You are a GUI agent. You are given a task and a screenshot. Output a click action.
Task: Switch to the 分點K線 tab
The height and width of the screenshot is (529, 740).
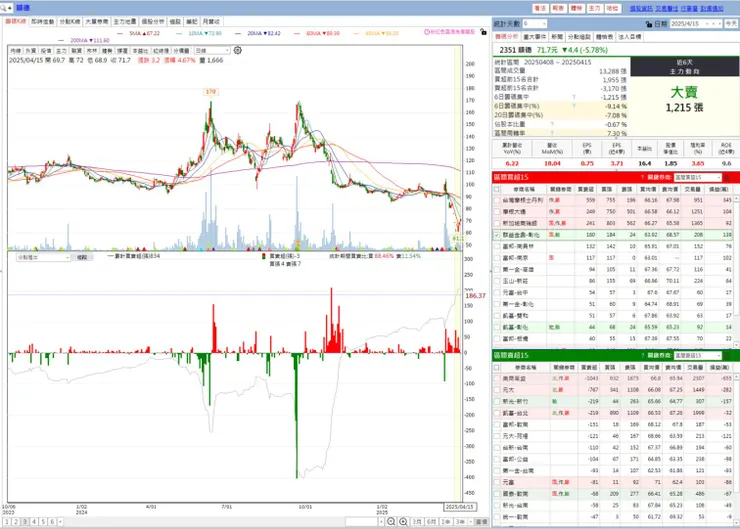[x=70, y=22]
